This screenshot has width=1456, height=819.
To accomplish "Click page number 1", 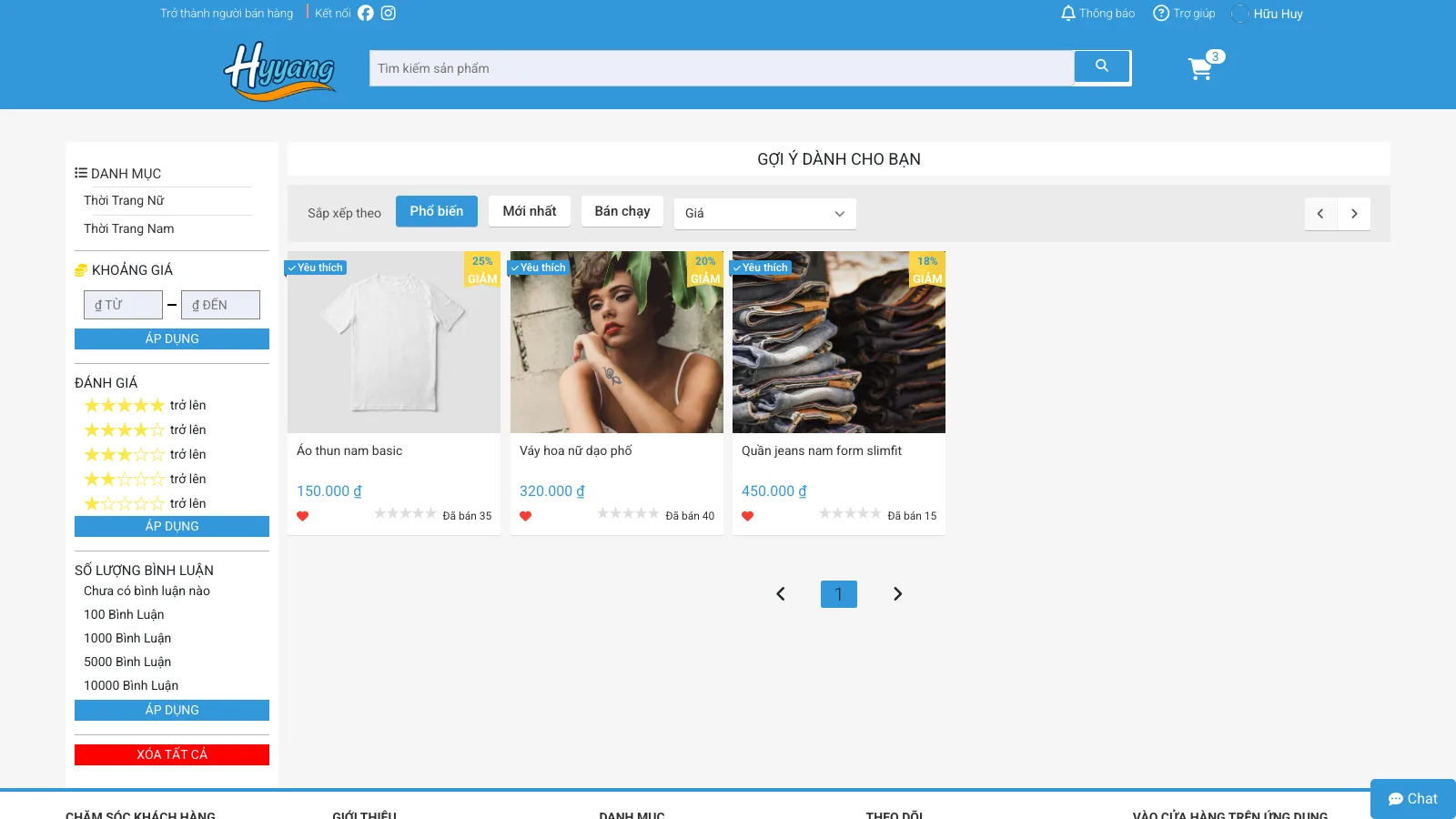I will click(839, 594).
